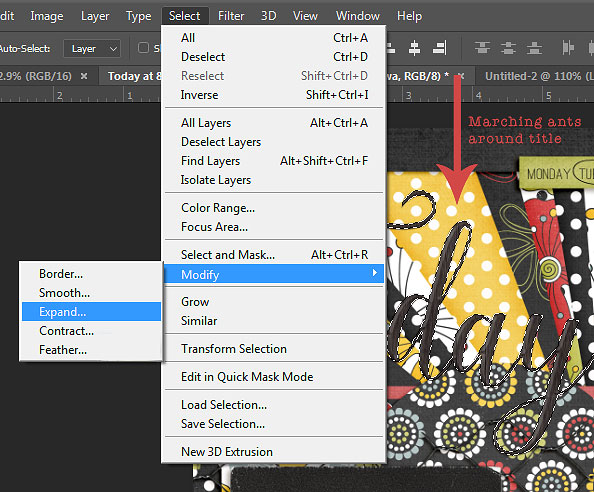Image resolution: width=594 pixels, height=492 pixels.
Task: Click the align horizontal centers icon
Action: point(414,48)
